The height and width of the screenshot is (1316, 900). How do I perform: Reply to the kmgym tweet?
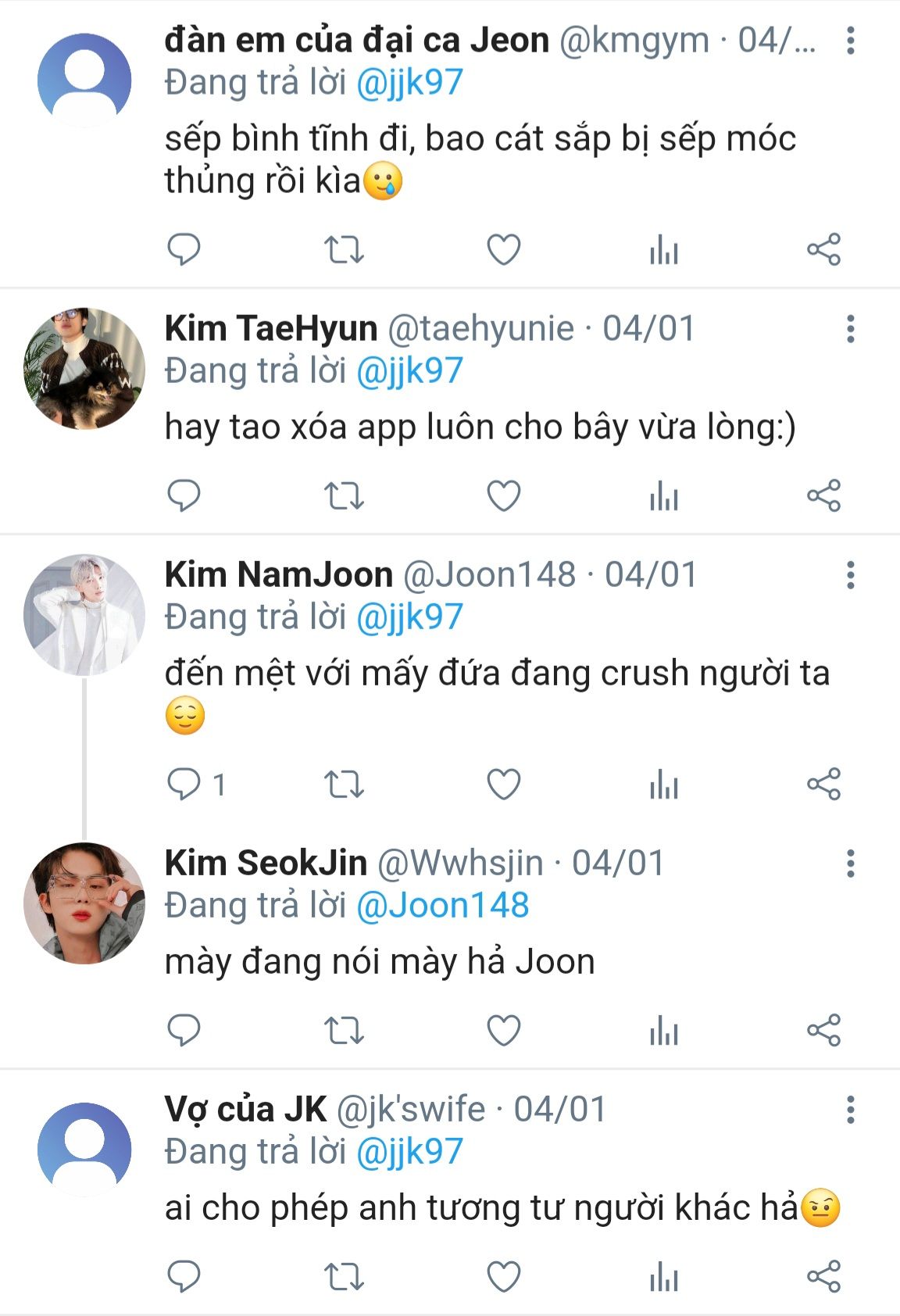184,250
